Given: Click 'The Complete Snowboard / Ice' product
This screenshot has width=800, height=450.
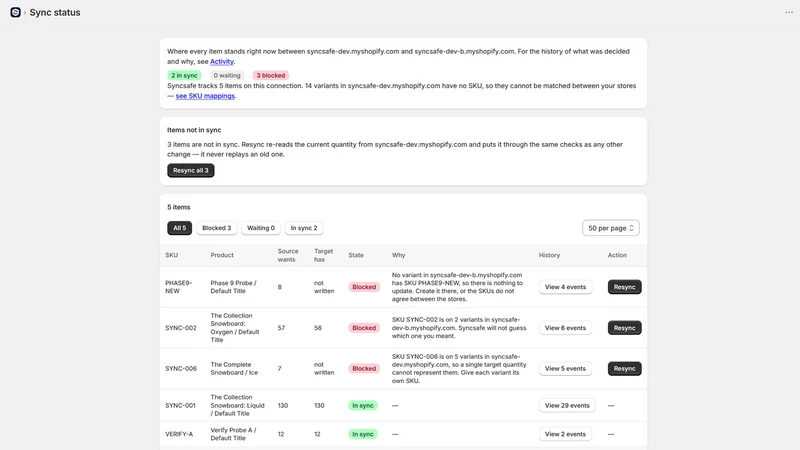Looking at the screenshot, I should click(x=234, y=369).
